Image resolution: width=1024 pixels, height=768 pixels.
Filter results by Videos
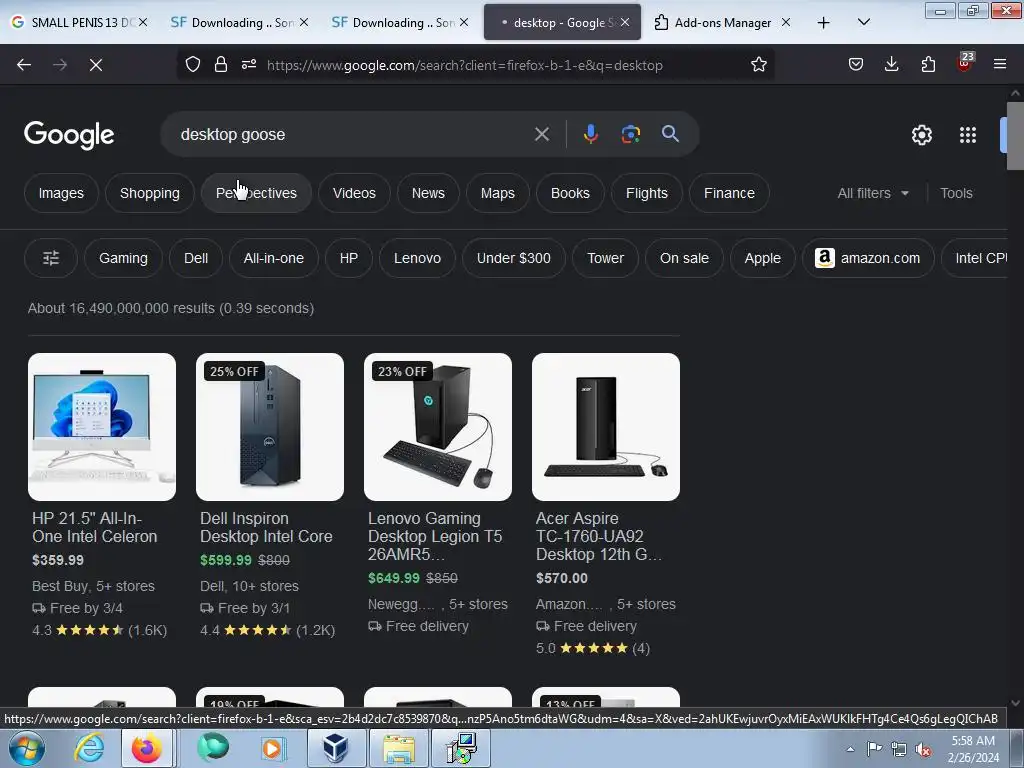point(354,193)
